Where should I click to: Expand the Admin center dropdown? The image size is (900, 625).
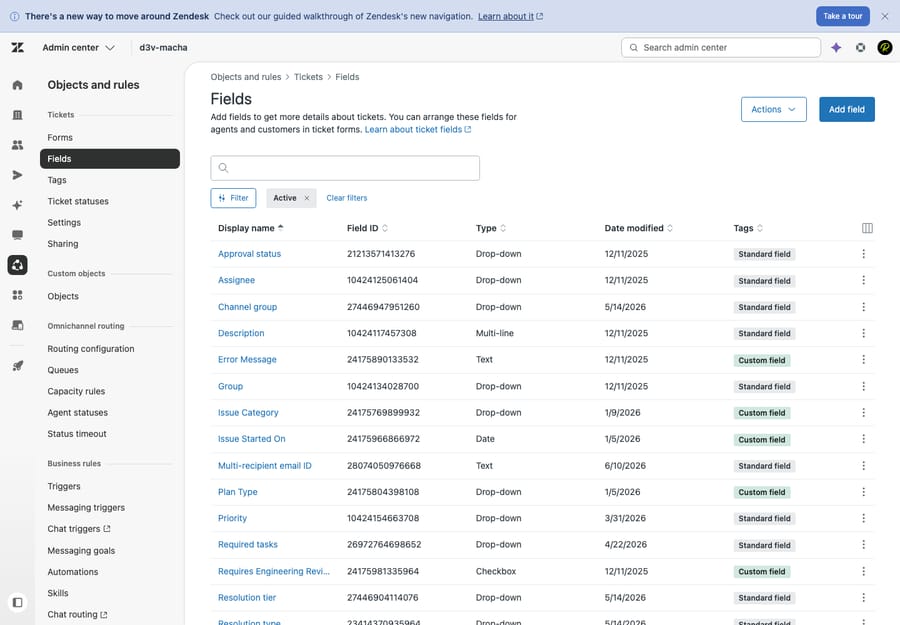[x=79, y=48]
